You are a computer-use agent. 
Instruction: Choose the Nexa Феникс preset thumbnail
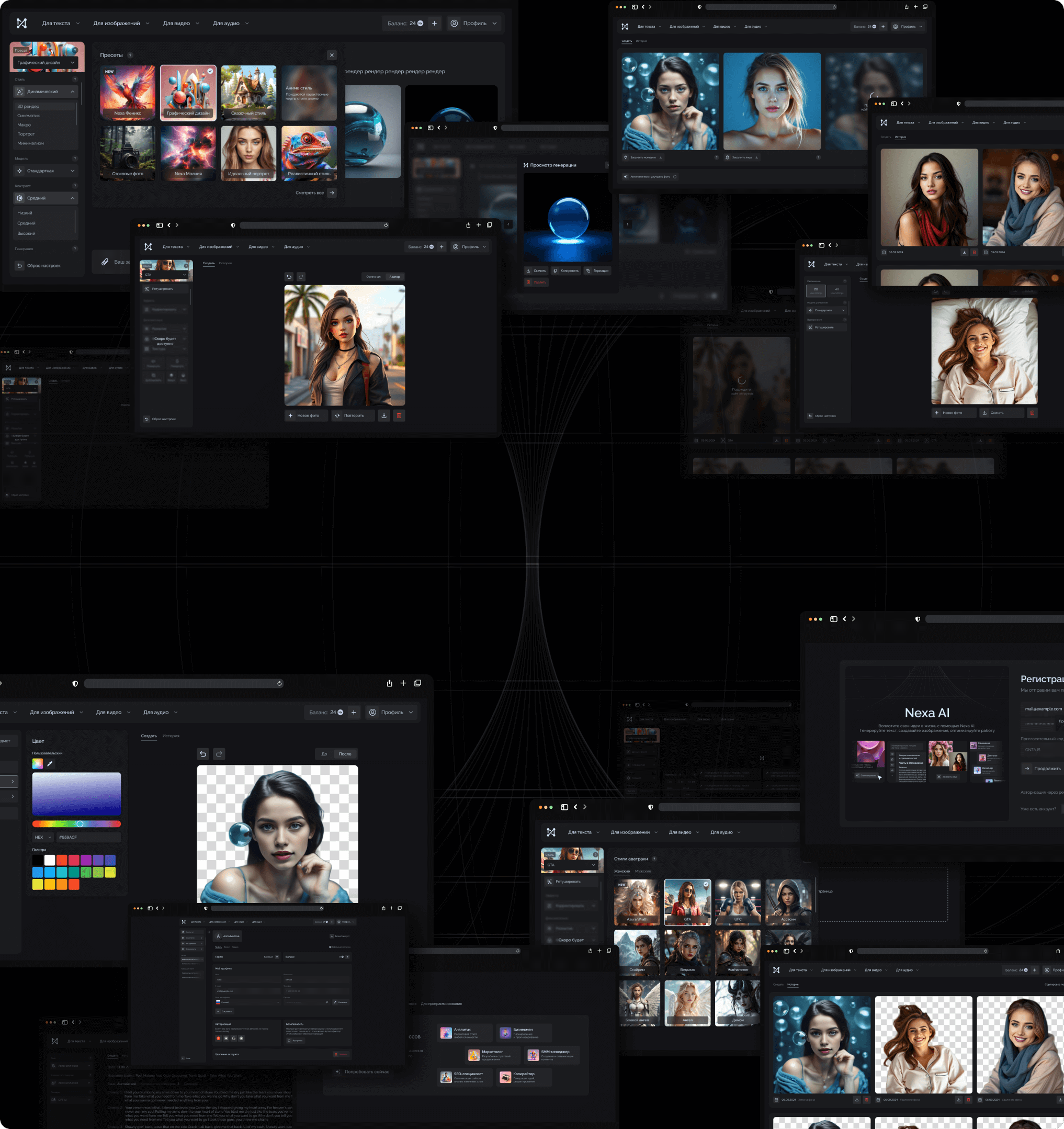pyautogui.click(x=128, y=92)
